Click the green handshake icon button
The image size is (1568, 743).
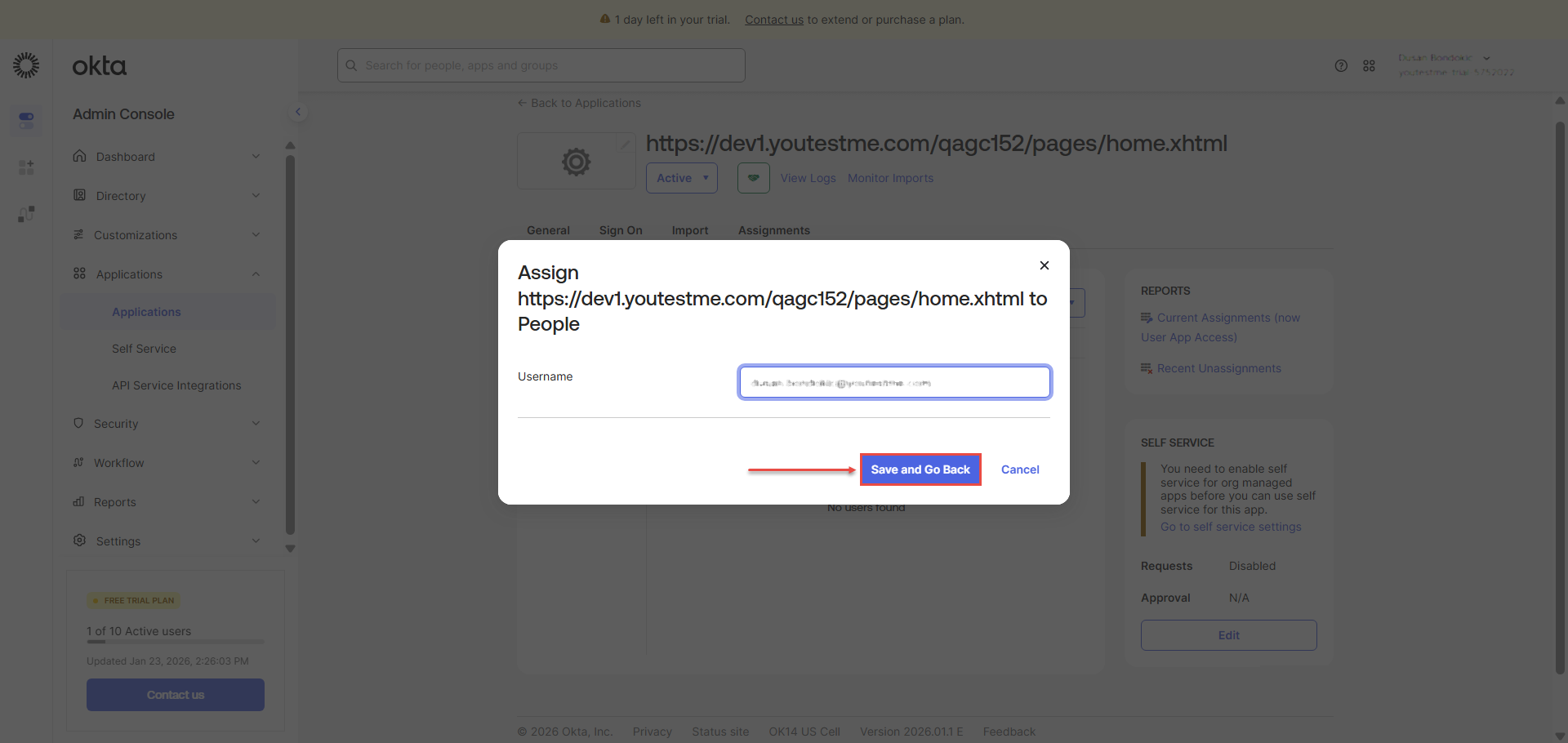[753, 178]
